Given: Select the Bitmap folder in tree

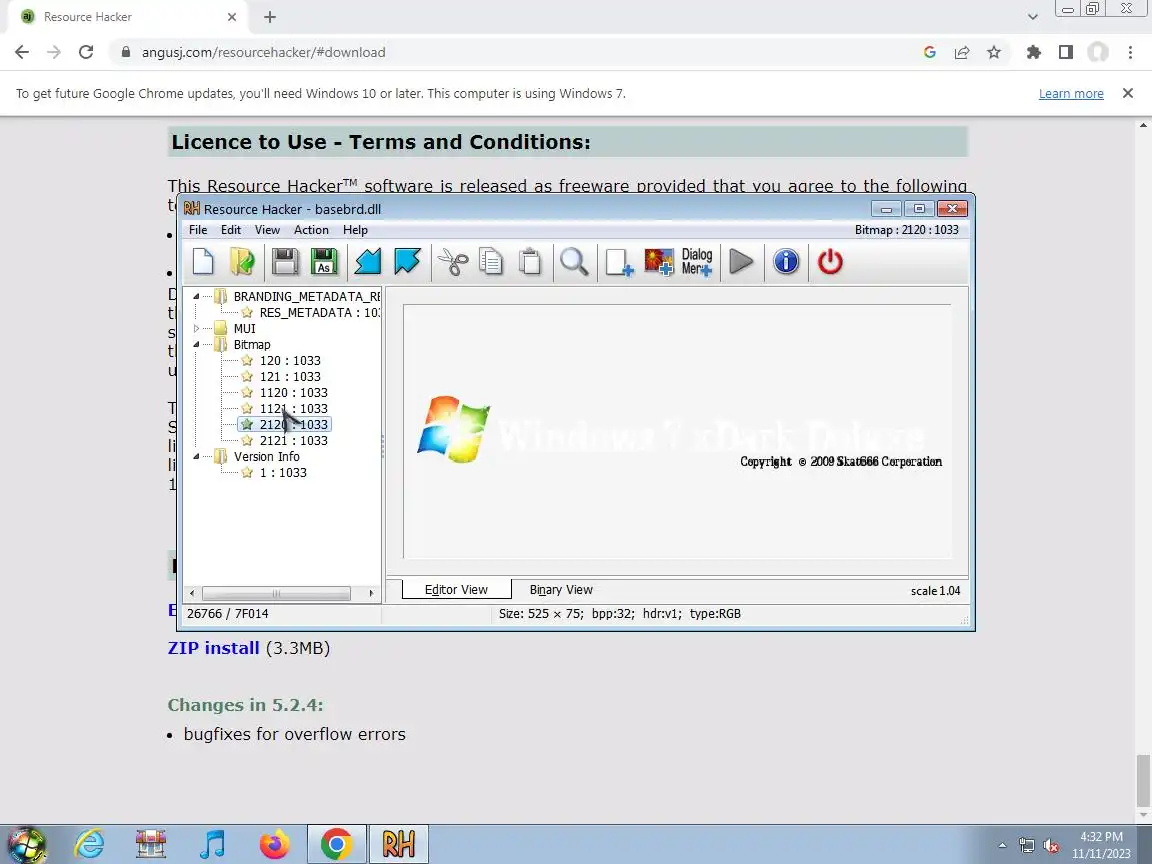Looking at the screenshot, I should pos(252,345).
